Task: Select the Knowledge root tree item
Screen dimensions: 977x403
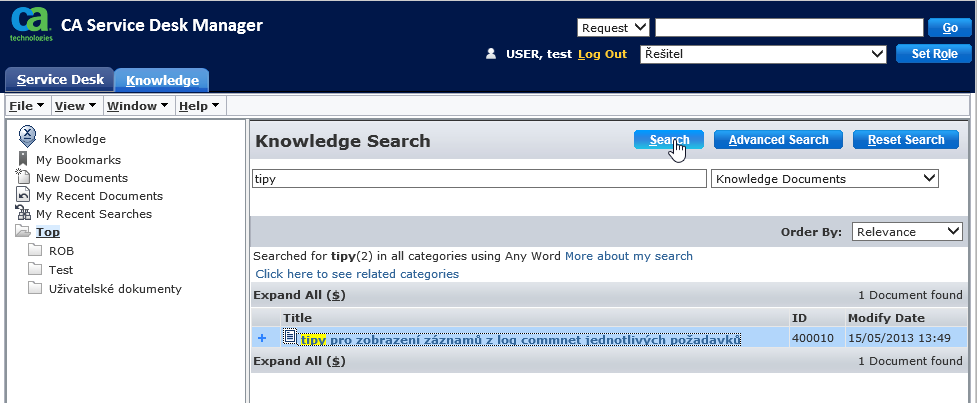Action: coord(75,139)
